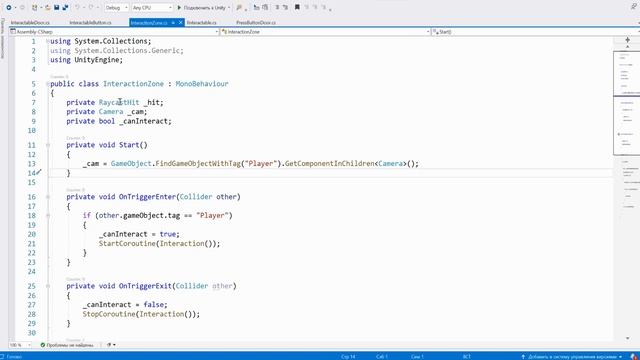Pin the InteractionZone.cs tab
The image size is (640, 360).
(x=173, y=23)
